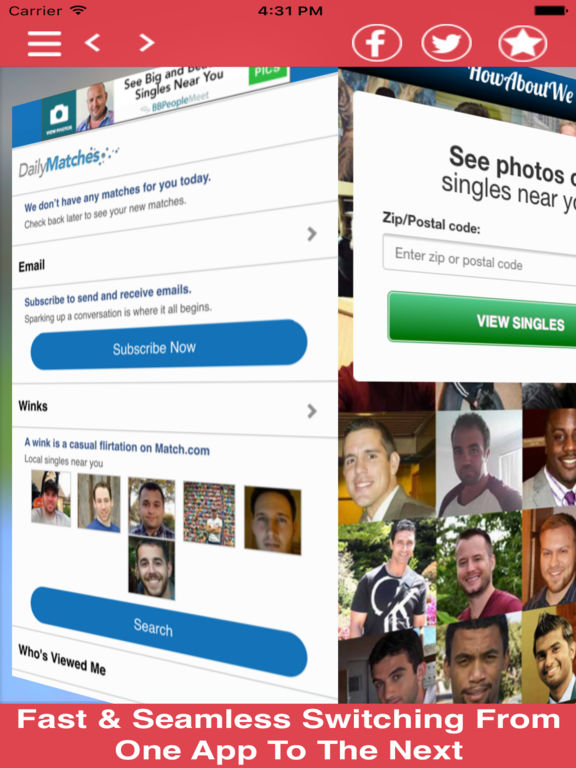
Task: Expand the Winks section chevron
Action: tap(312, 410)
